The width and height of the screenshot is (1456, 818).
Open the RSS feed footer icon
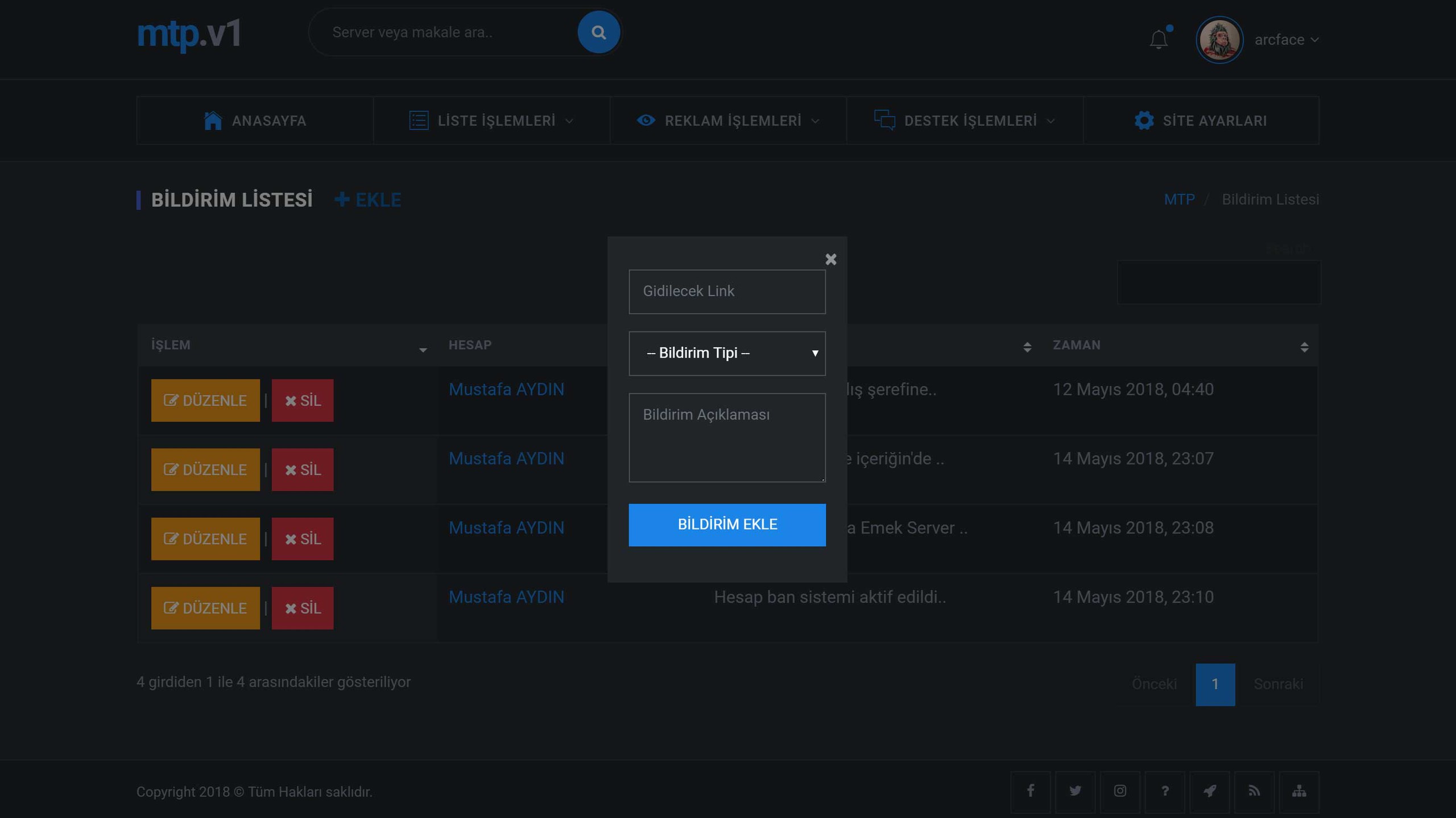tap(1254, 791)
